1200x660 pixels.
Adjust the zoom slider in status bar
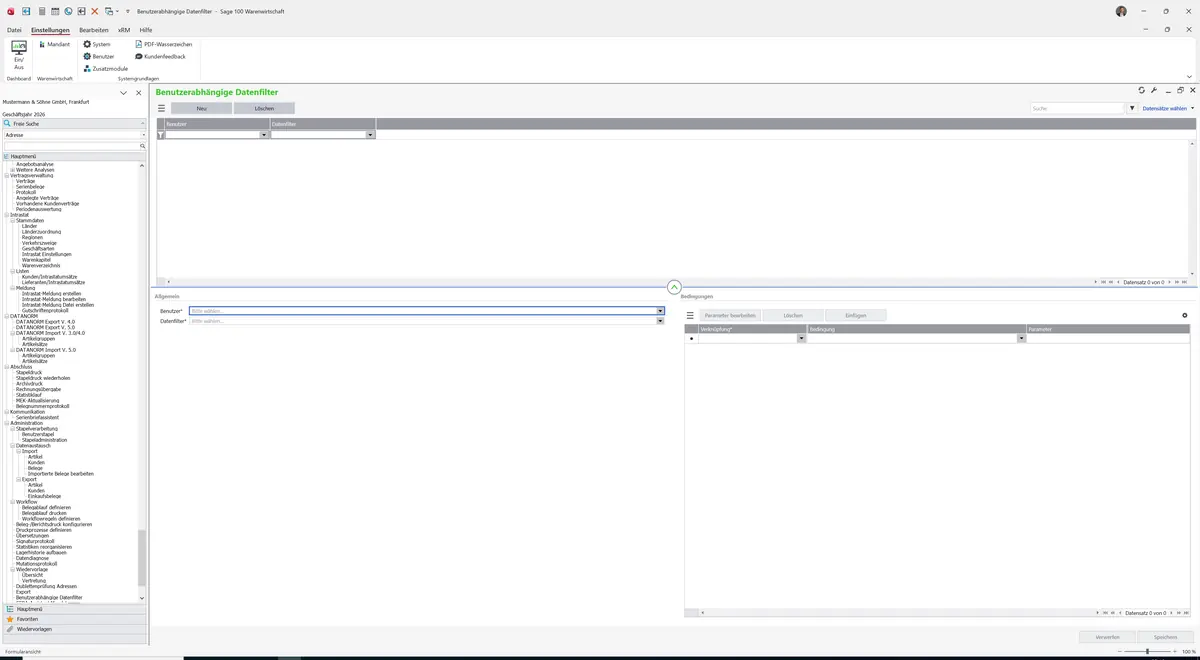pyautogui.click(x=1146, y=651)
